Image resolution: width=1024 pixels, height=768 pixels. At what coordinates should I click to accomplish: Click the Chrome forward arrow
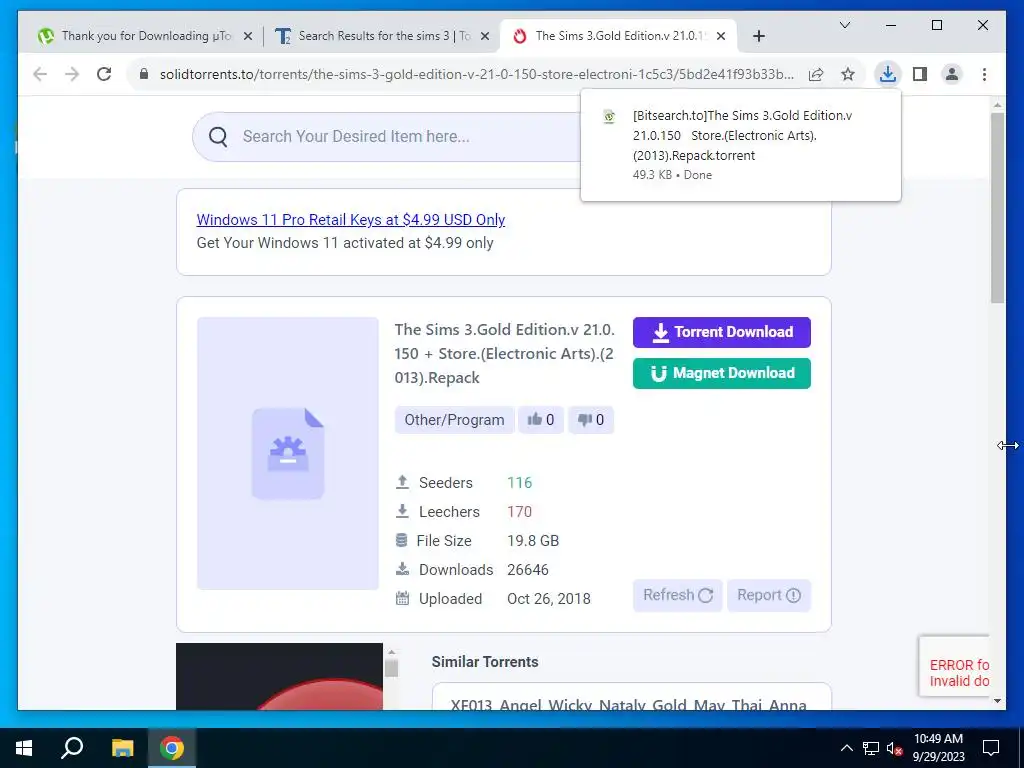[72, 74]
